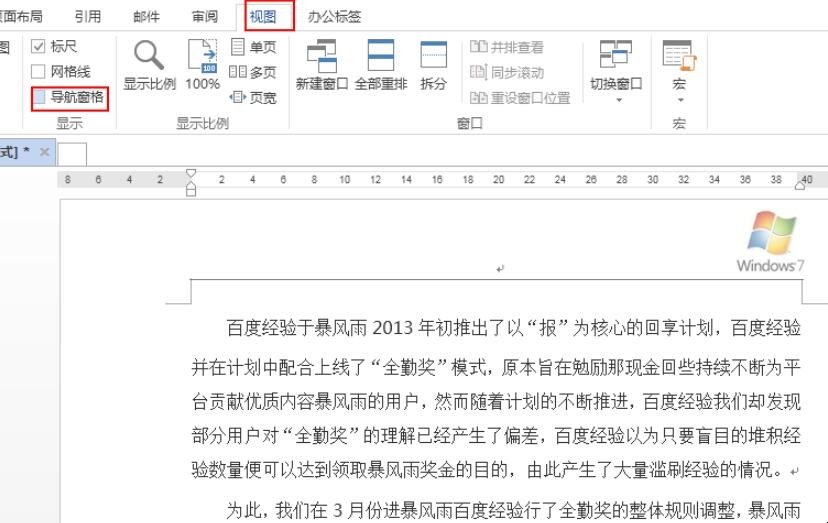Screen dimensions: 828x523
Task: Close the document tab with X
Action: pos(45,152)
